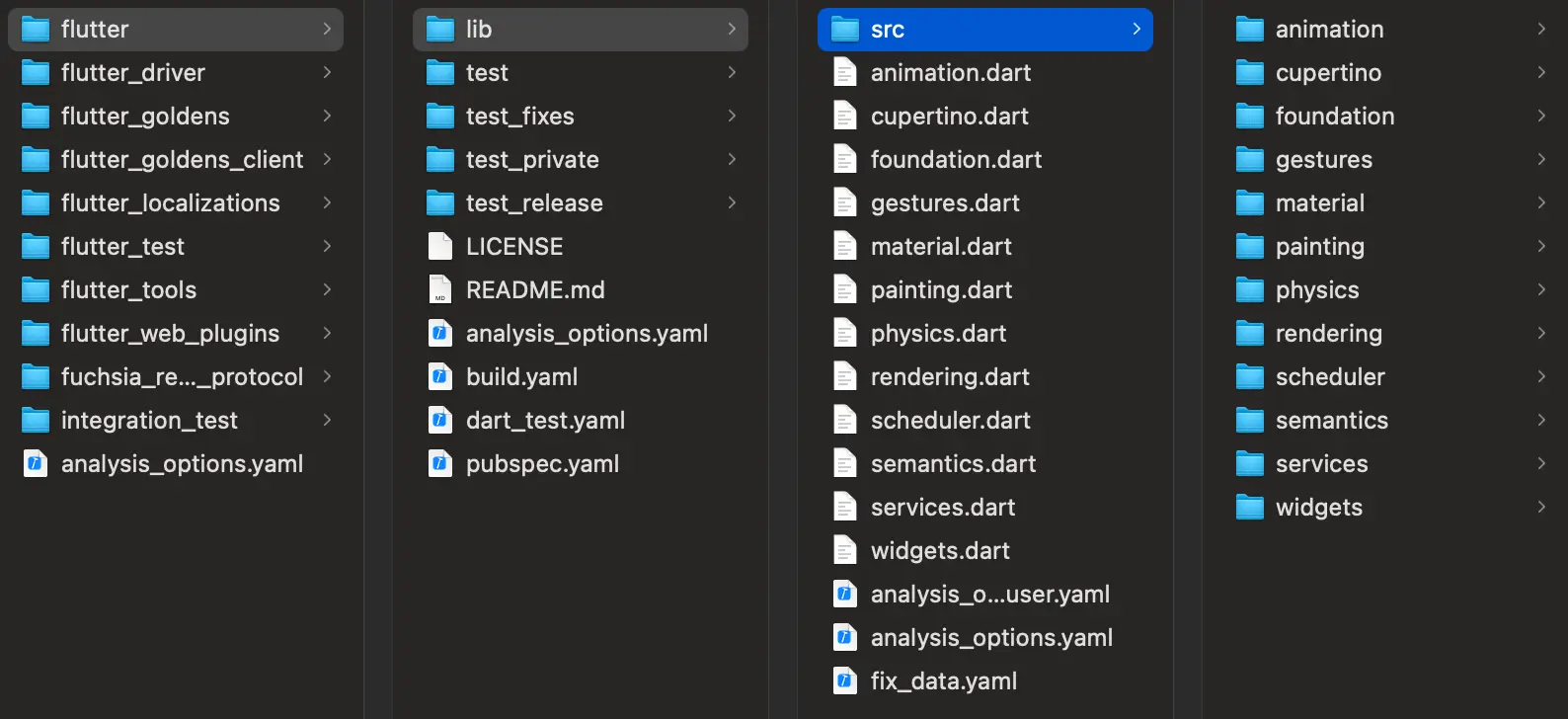Select physics.dart file name
Image resolution: width=1568 pixels, height=719 pixels.
pyautogui.click(x=938, y=334)
